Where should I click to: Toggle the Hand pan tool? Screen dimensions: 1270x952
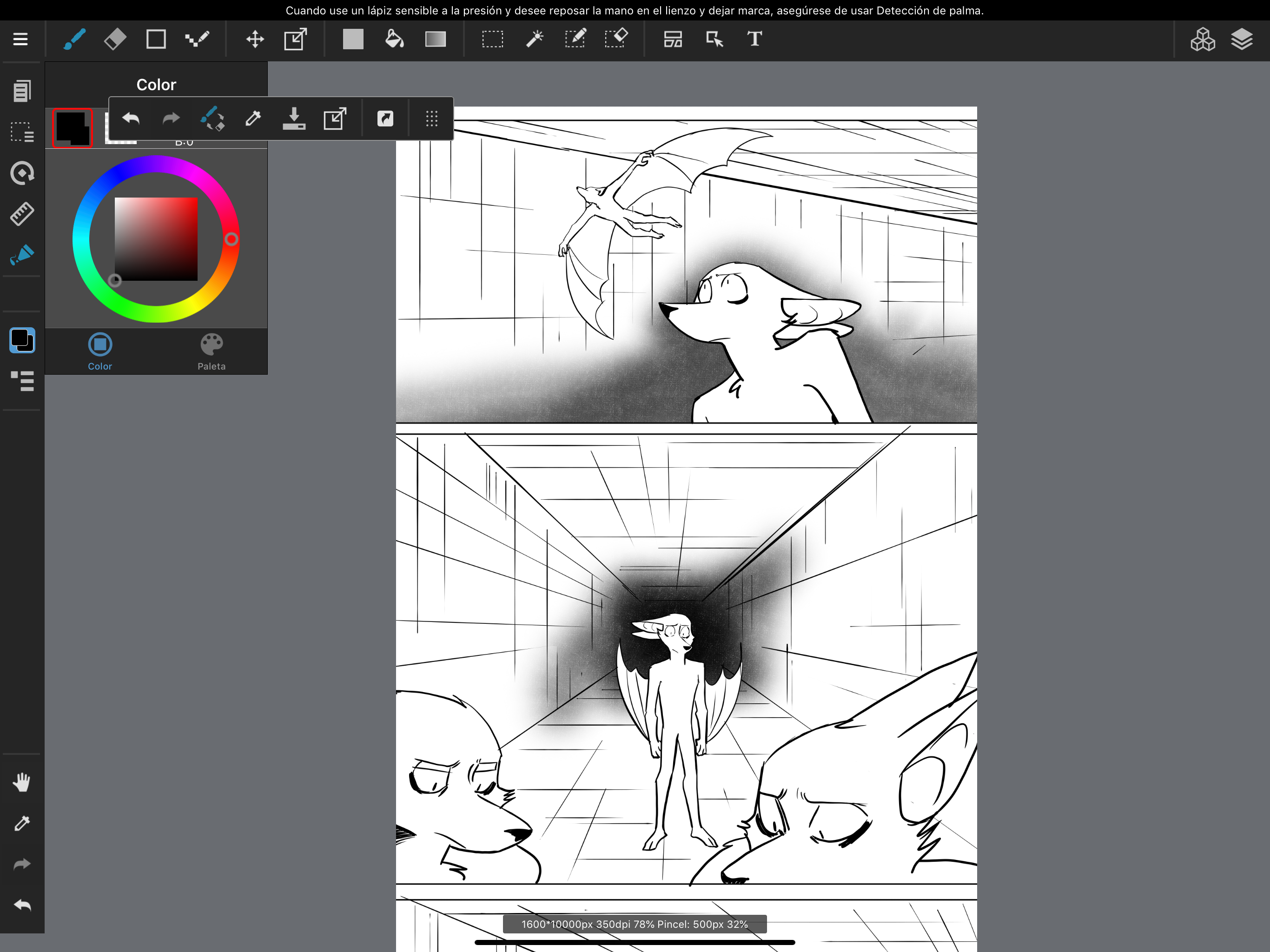coord(22,782)
